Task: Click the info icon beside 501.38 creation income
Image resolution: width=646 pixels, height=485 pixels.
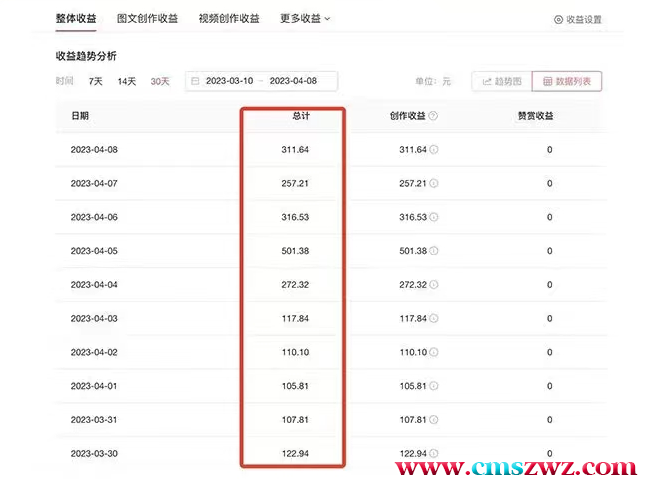Action: [434, 251]
